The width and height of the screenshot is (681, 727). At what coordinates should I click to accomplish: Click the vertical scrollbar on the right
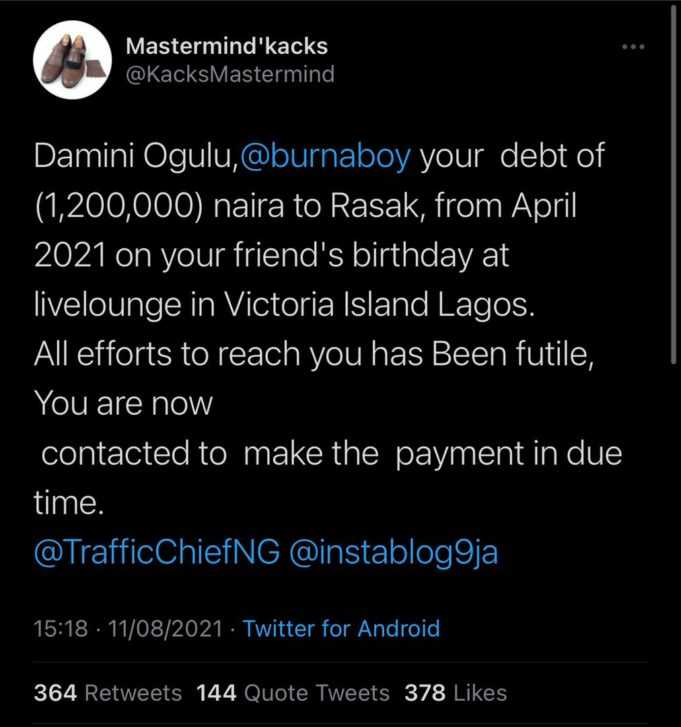(675, 200)
